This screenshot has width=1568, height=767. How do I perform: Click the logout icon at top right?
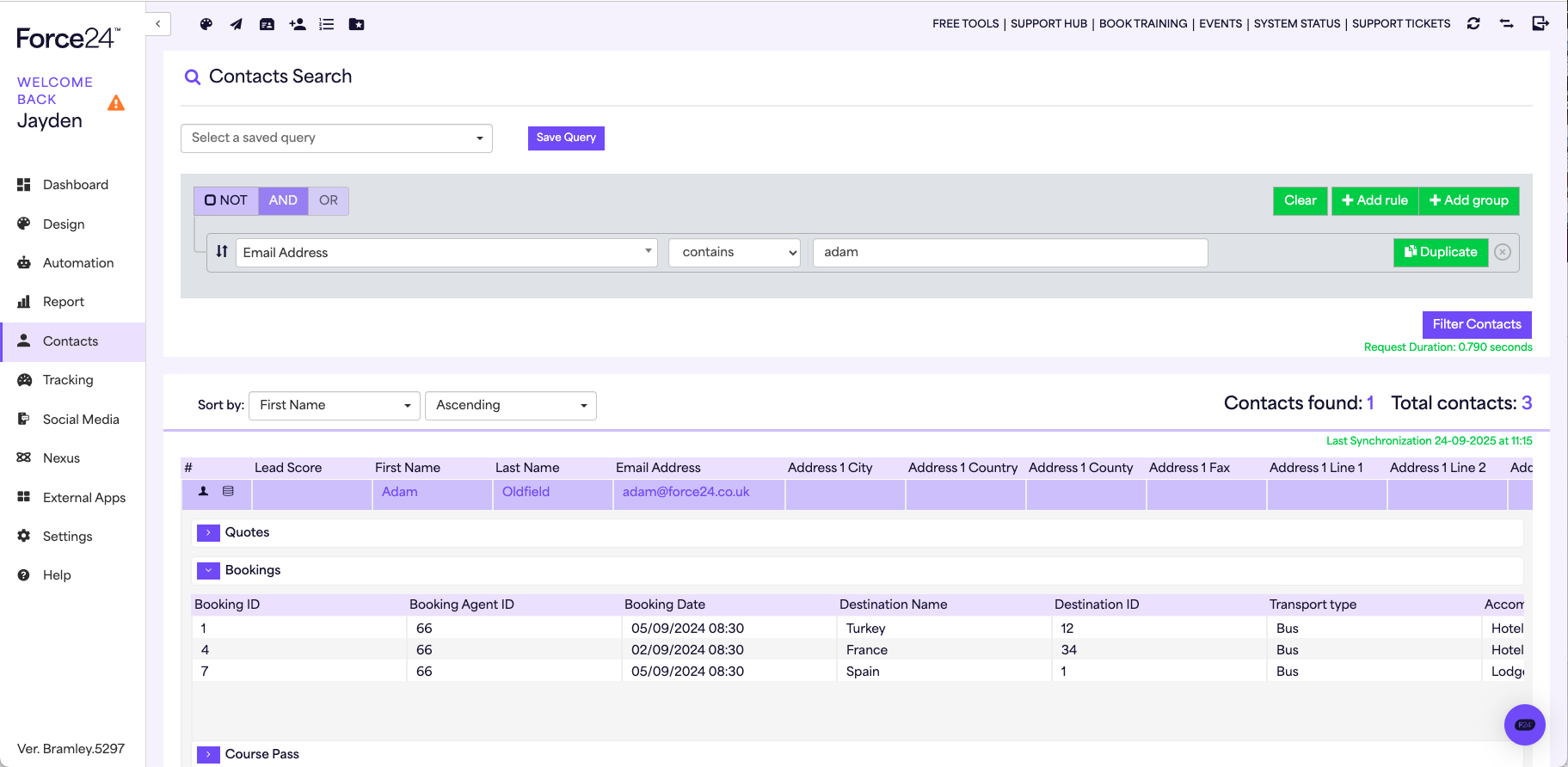tap(1540, 24)
